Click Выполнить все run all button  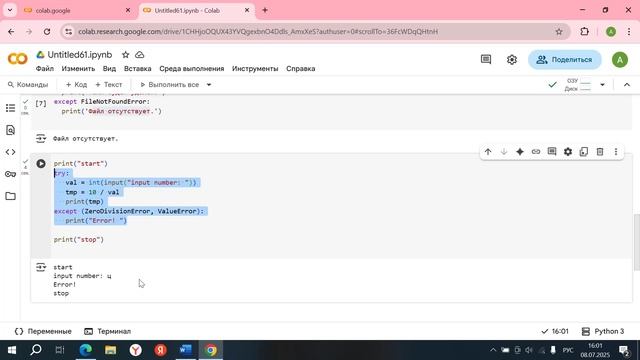pos(169,85)
